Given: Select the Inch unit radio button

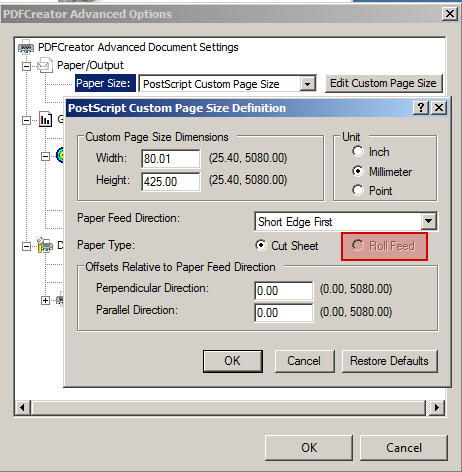Looking at the screenshot, I should click(358, 152).
